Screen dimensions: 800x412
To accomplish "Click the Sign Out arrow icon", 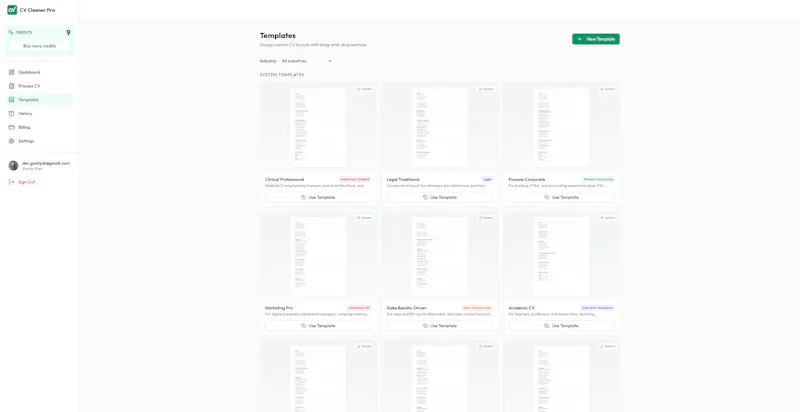I will 12,182.
